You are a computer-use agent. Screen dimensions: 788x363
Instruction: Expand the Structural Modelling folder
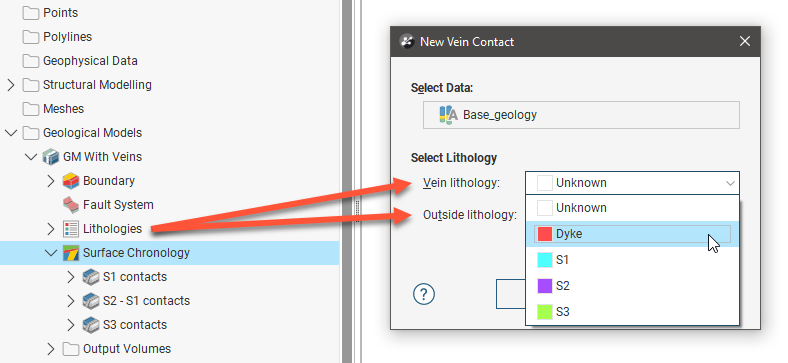(x=11, y=85)
